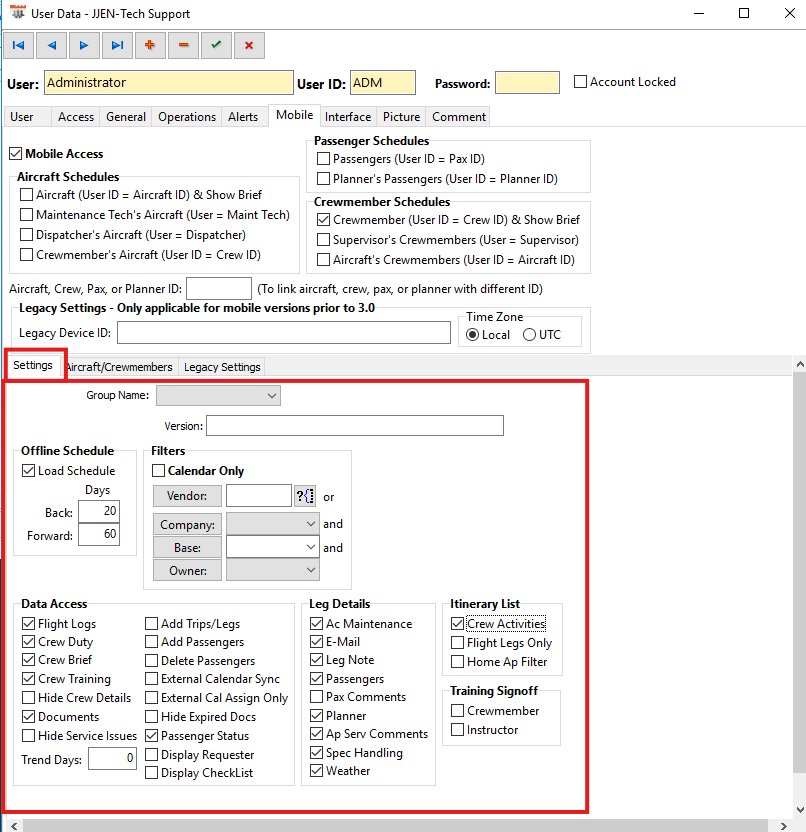The width and height of the screenshot is (806, 832).
Task: Jump to the last user record
Action: pos(117,45)
